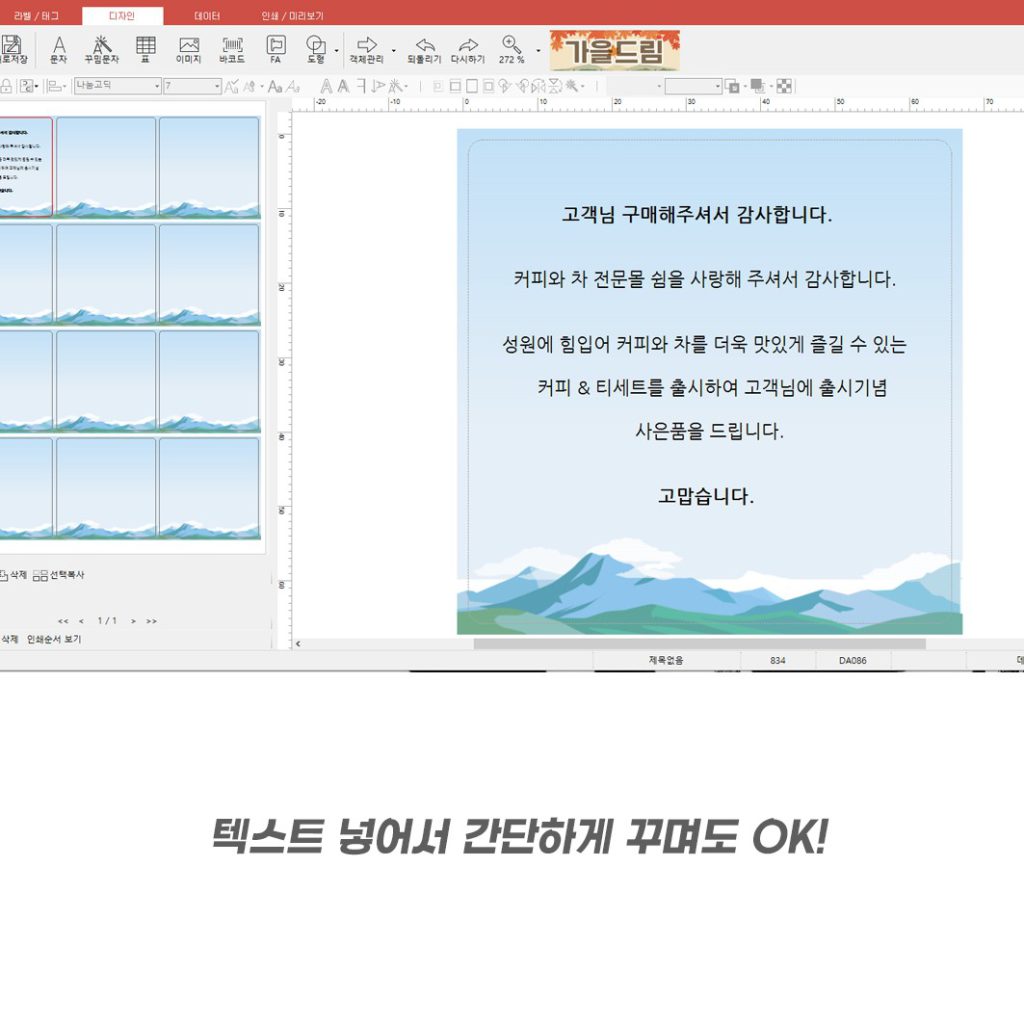The height and width of the screenshot is (1024, 1024).
Task: Expand the 객체관리 dropdown arrow
Action: 393,50
